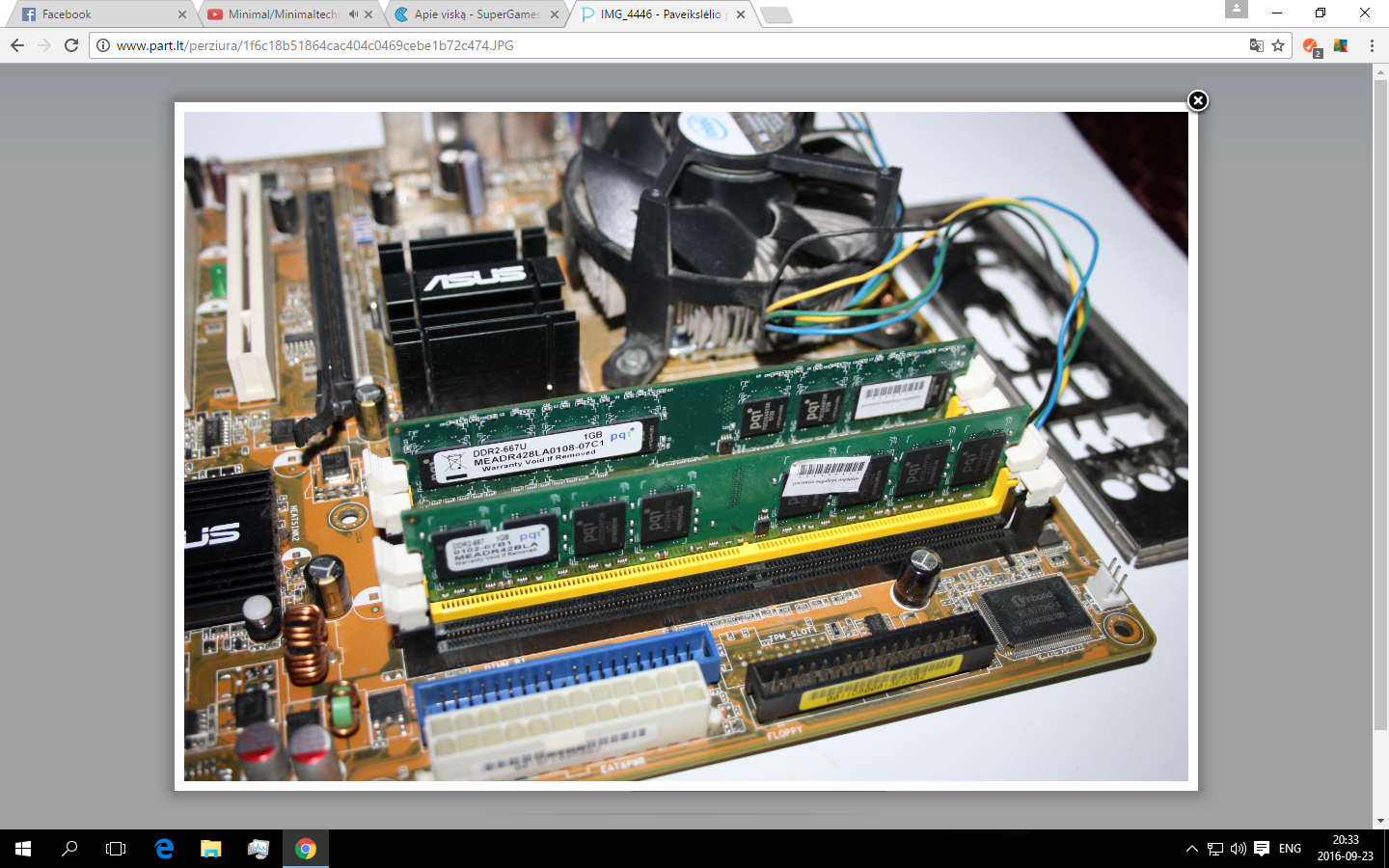
Task: Open Task View on the taskbar
Action: [x=116, y=849]
